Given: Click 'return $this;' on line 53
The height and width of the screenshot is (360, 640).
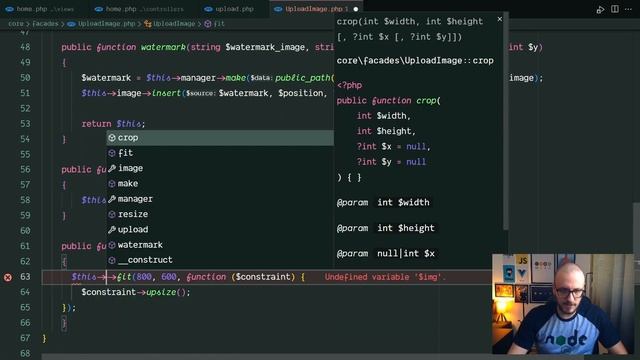Looking at the screenshot, I should click(113, 124).
